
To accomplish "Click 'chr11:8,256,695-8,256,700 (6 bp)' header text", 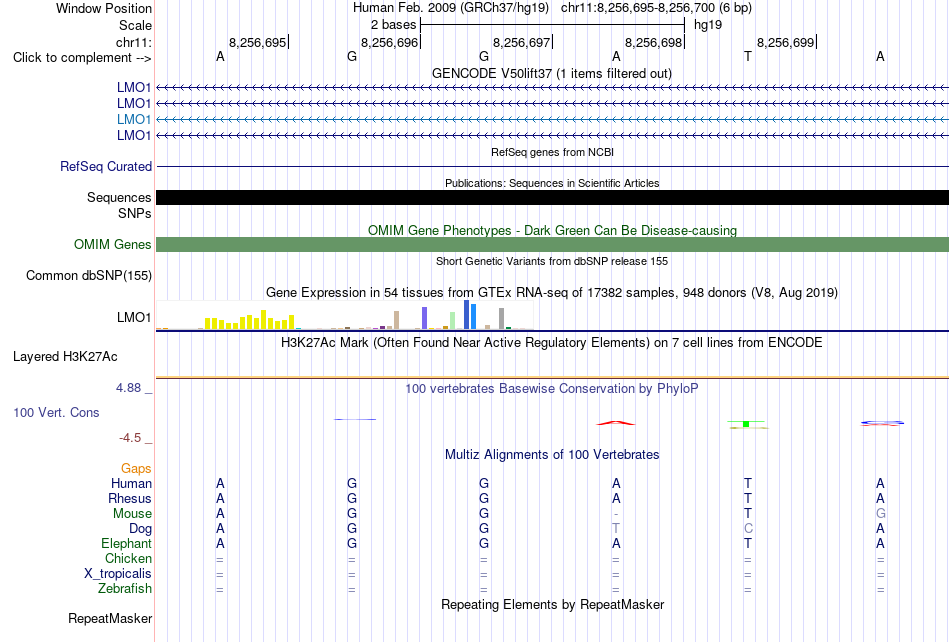I will (656, 8).
